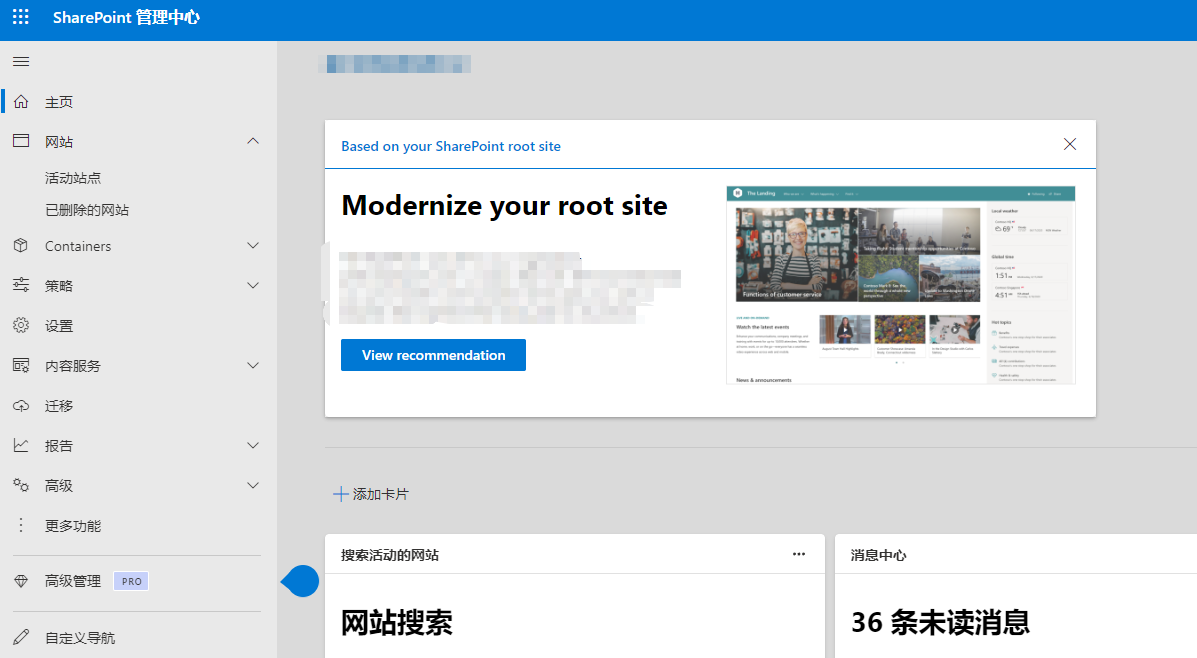
Task: Open 活动站点 in the sidebar
Action: tap(73, 178)
